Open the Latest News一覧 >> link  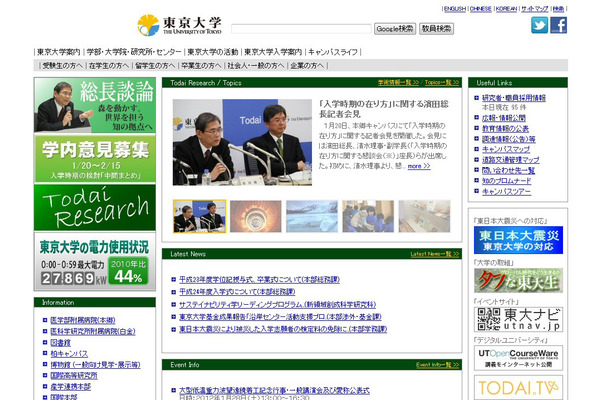click(x=435, y=254)
